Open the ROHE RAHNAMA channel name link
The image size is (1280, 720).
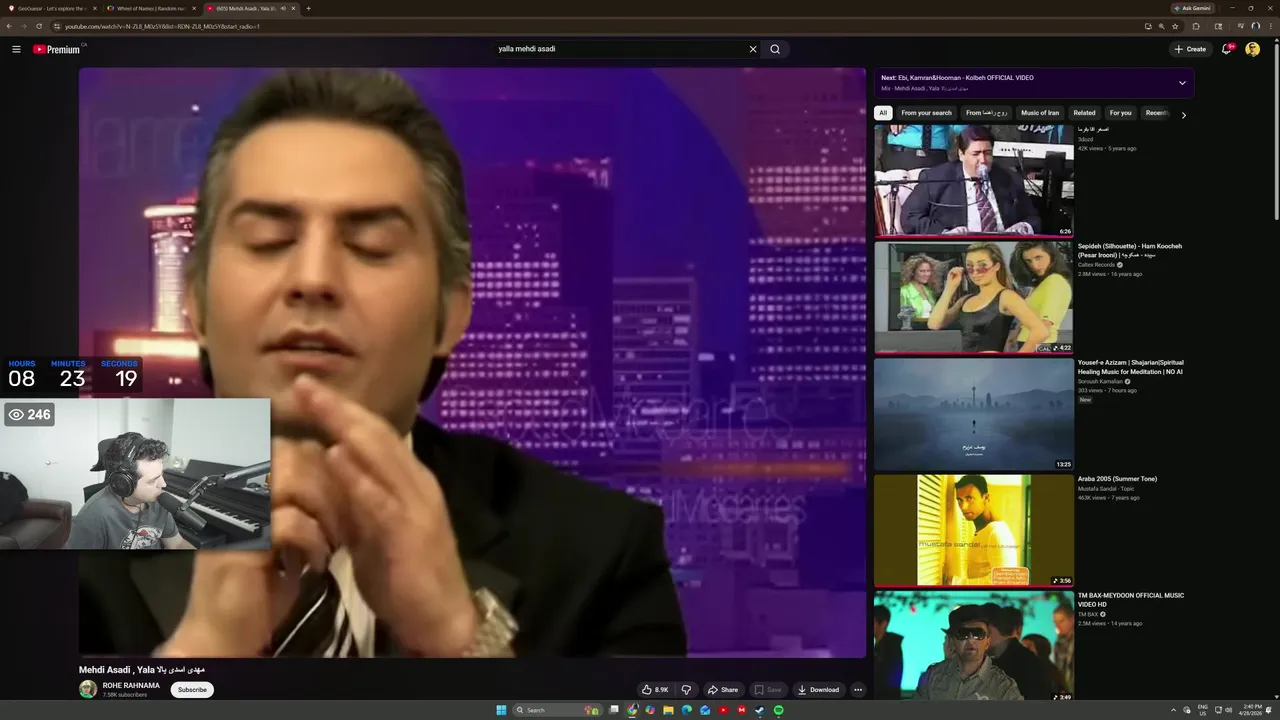pyautogui.click(x=131, y=686)
